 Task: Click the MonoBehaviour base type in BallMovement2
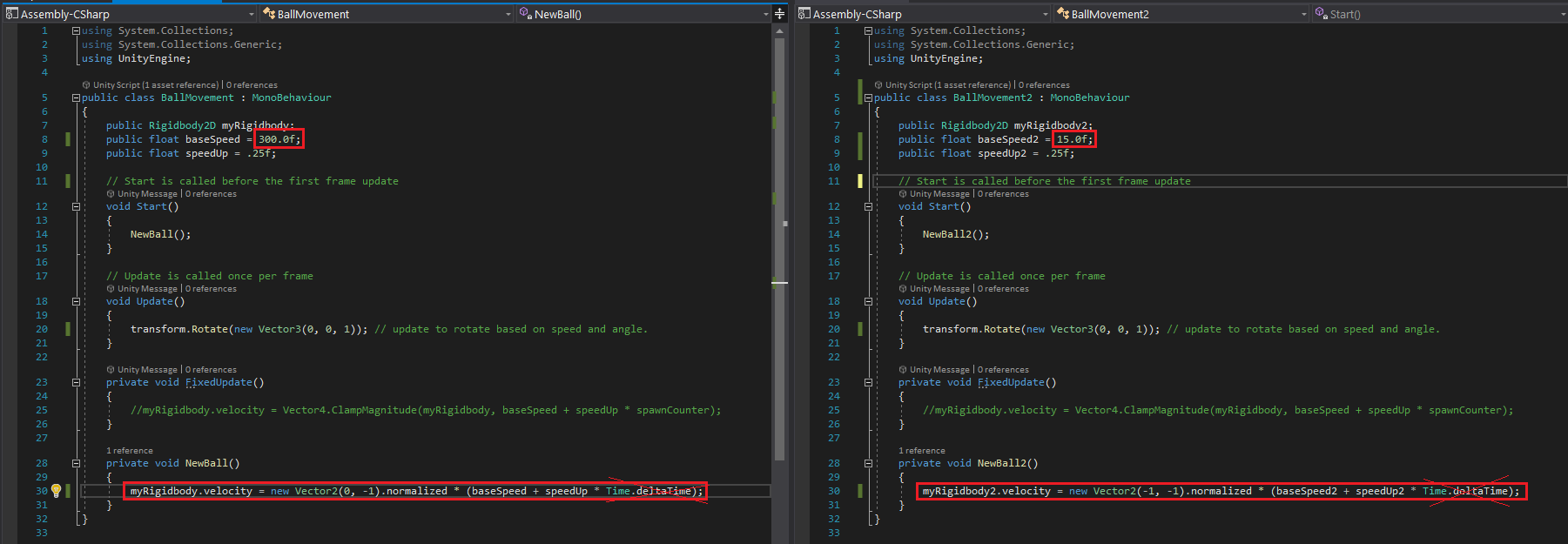1090,97
